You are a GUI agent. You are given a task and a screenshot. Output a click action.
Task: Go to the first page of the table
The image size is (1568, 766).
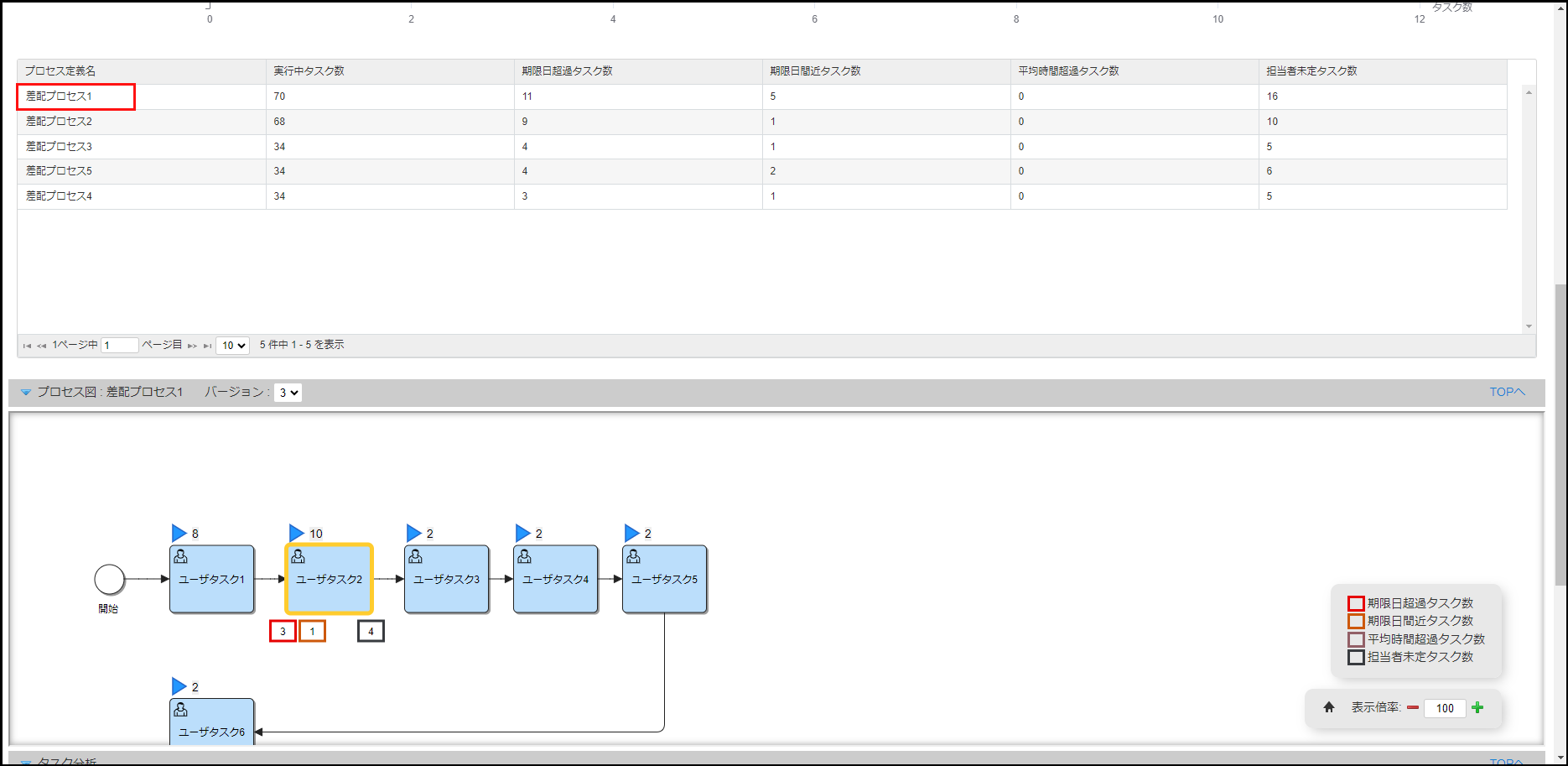[x=27, y=346]
